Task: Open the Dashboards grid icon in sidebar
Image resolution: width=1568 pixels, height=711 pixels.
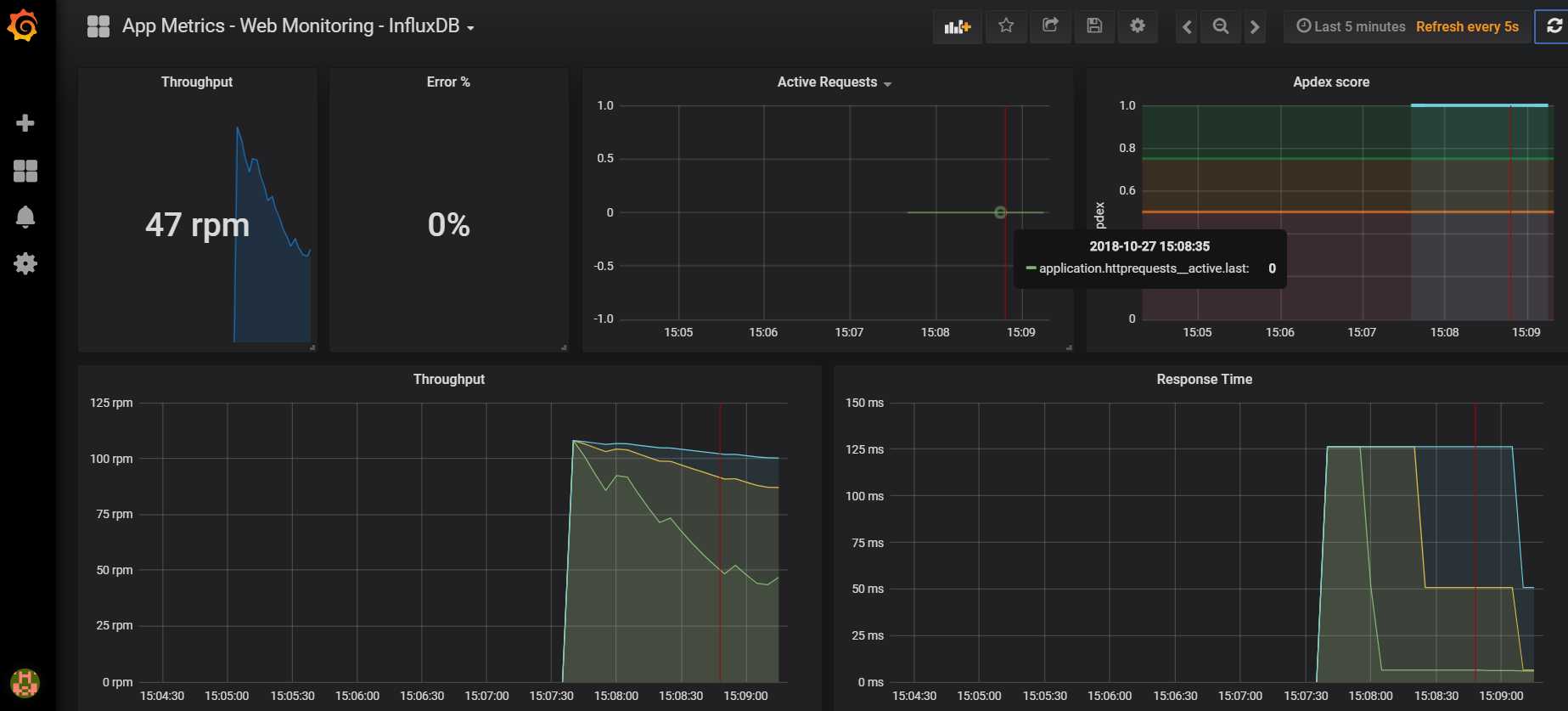Action: tap(25, 171)
